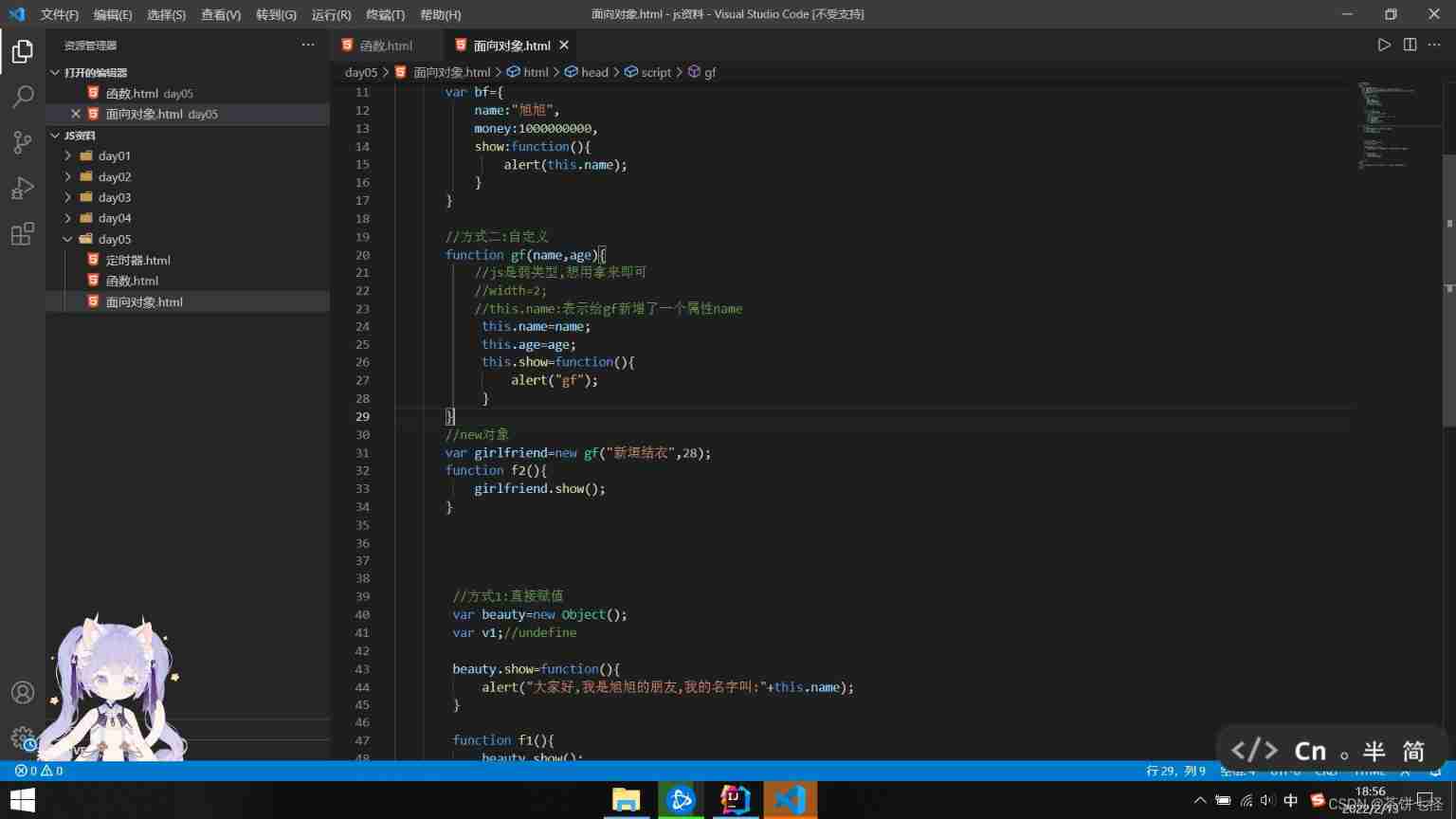
Task: Click the head breadcrumb
Action: [x=586, y=72]
